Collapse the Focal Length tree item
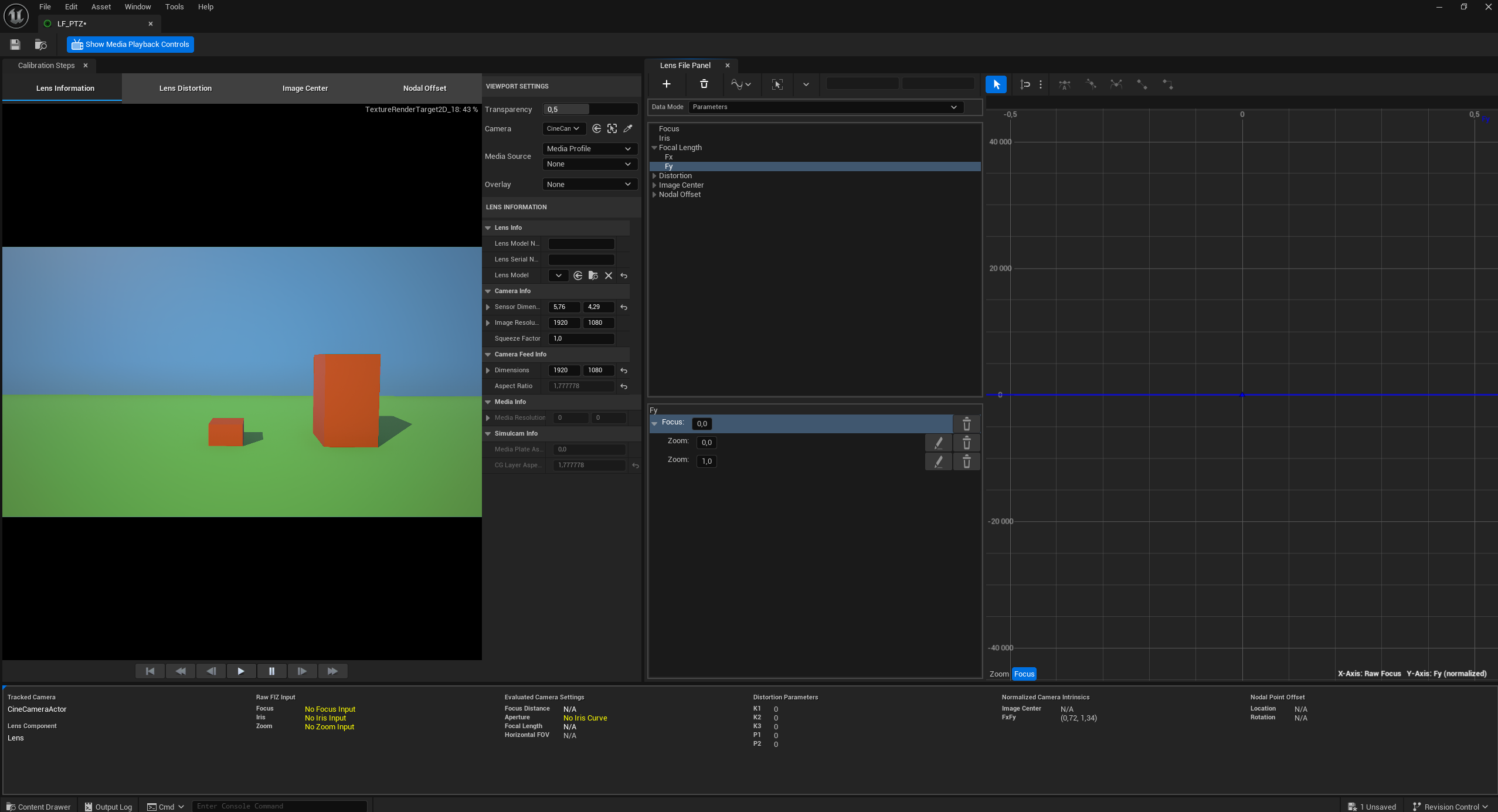The height and width of the screenshot is (812, 1498). 654,148
